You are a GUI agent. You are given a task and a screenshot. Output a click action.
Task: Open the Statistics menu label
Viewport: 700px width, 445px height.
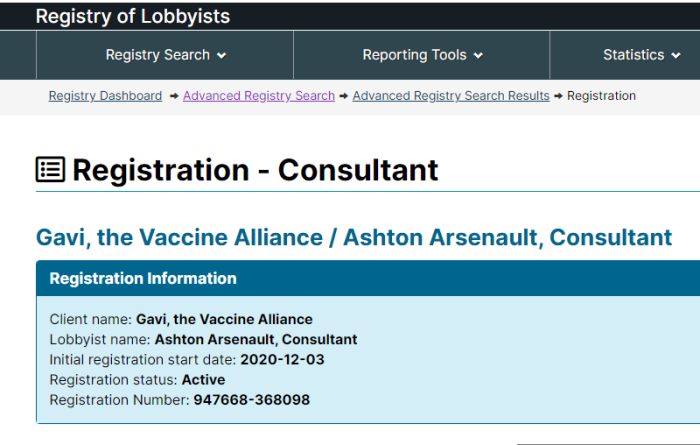tap(633, 55)
